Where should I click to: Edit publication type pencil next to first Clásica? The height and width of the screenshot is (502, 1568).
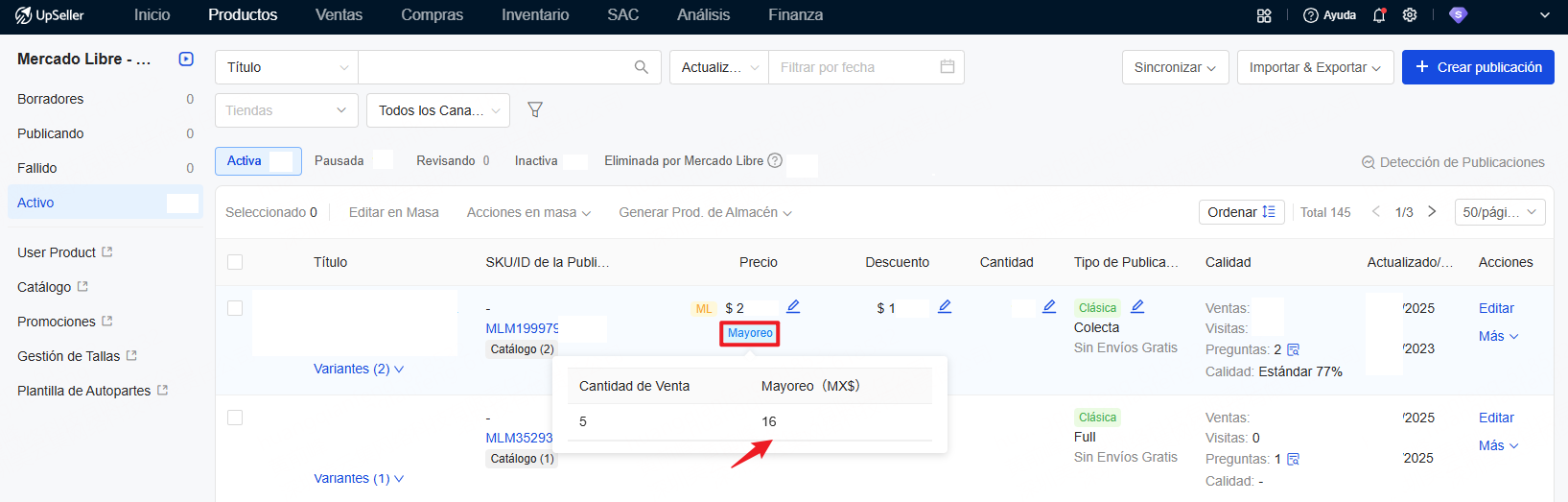[x=1137, y=306]
